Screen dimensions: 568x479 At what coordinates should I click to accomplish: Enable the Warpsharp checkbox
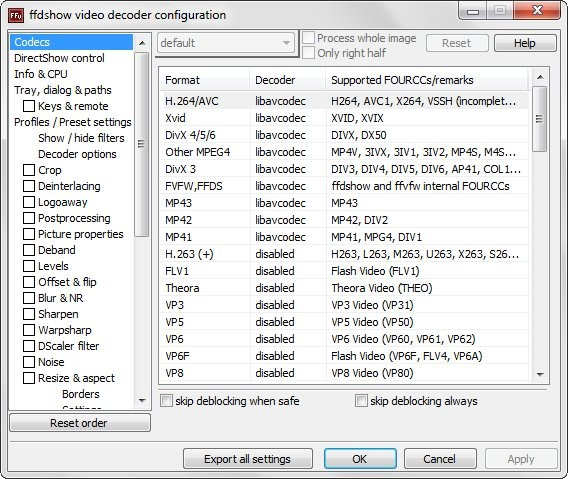29,330
